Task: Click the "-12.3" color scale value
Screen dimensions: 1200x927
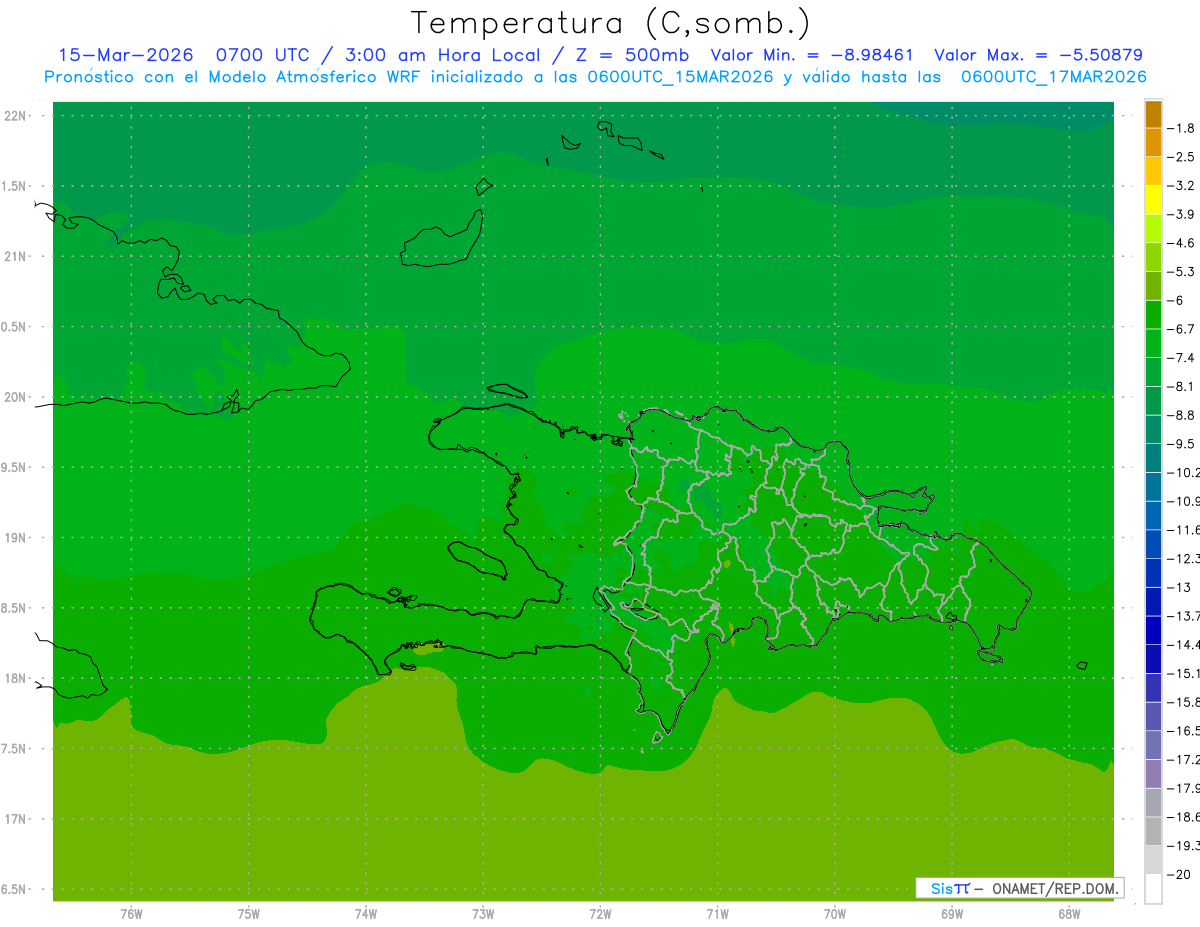Action: point(1184,559)
